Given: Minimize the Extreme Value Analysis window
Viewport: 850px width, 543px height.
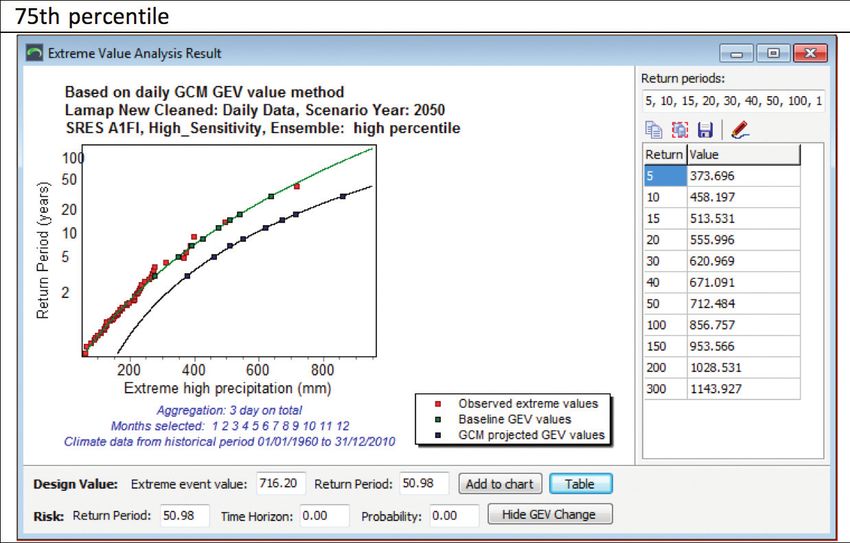Looking at the screenshot, I should point(737,53).
